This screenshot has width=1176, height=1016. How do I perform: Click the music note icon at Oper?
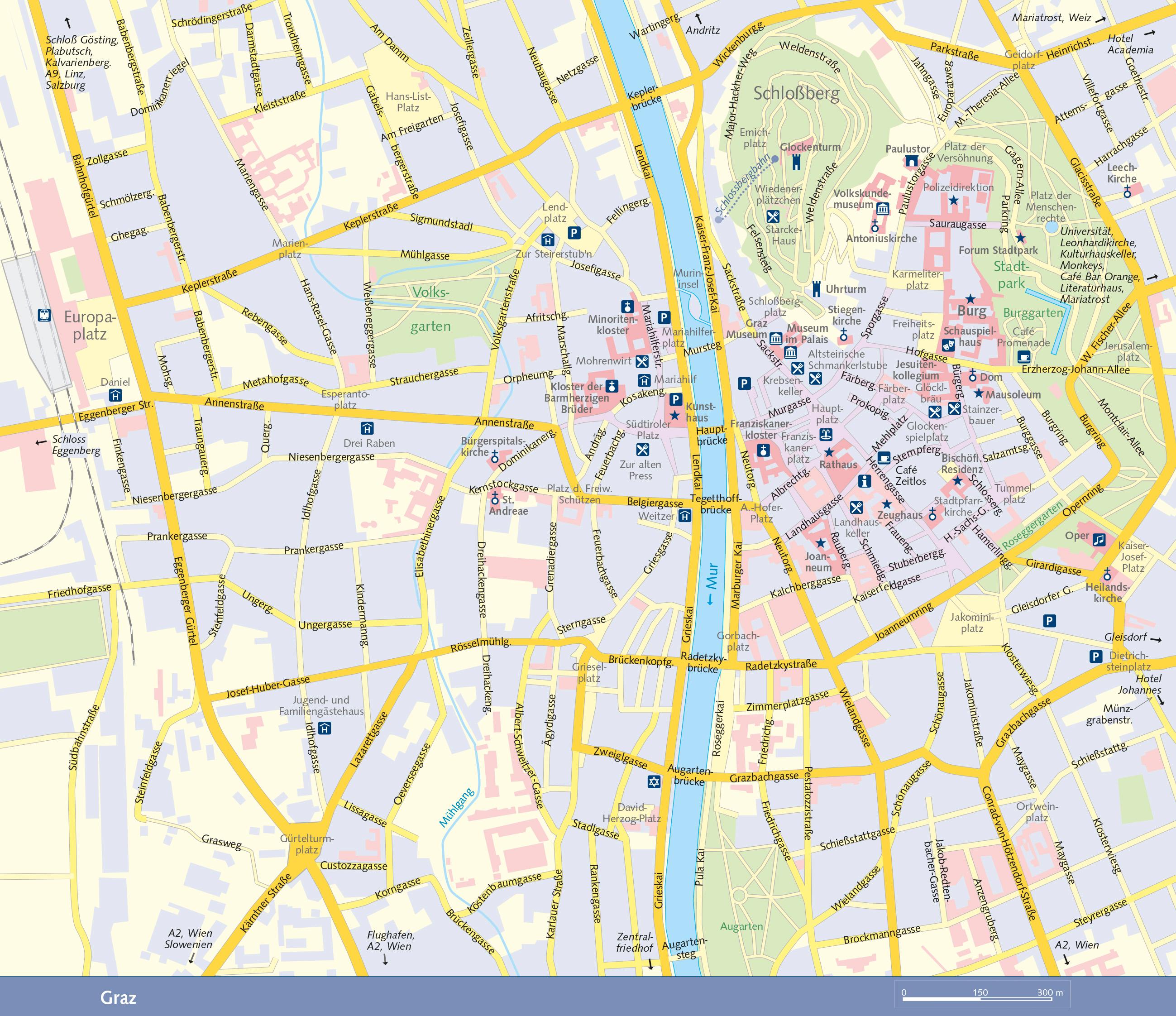click(1100, 540)
